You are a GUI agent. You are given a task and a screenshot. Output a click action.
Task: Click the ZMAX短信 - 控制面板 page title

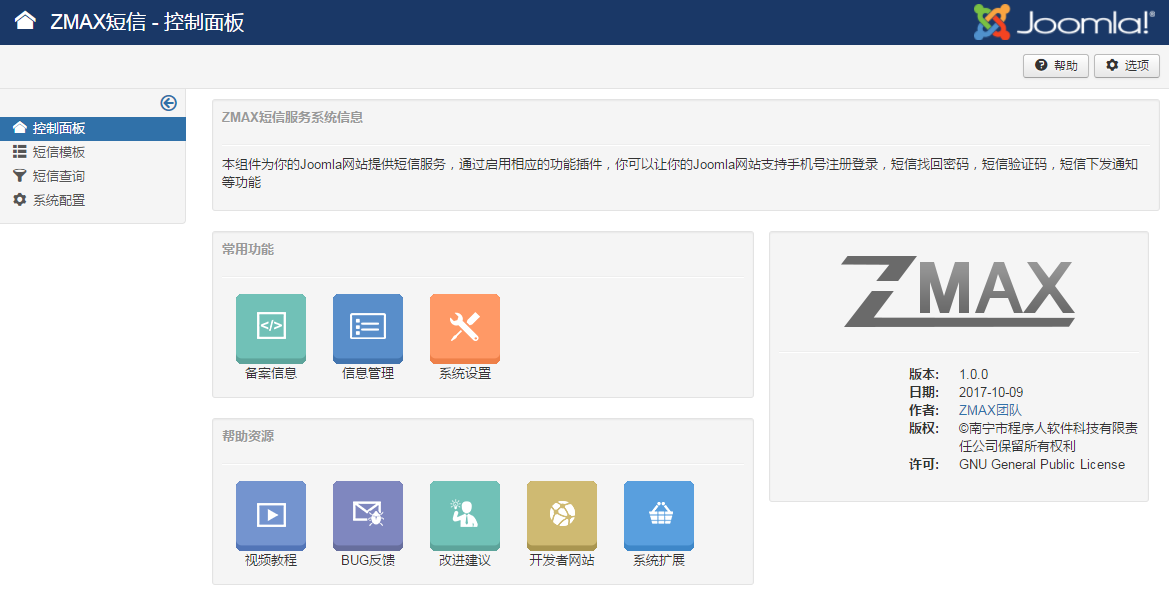147,21
